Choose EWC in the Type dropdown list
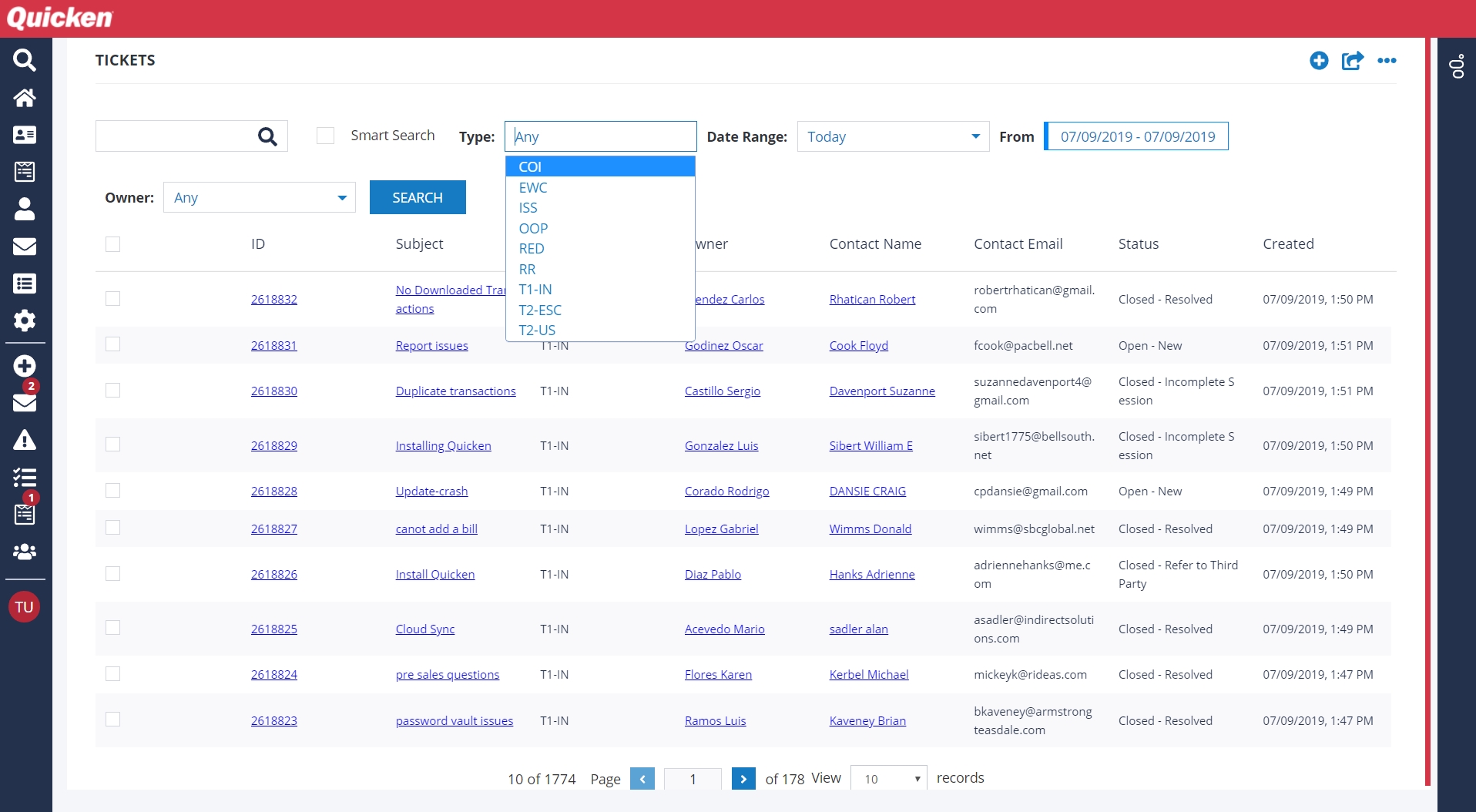1476x812 pixels. coord(533,188)
